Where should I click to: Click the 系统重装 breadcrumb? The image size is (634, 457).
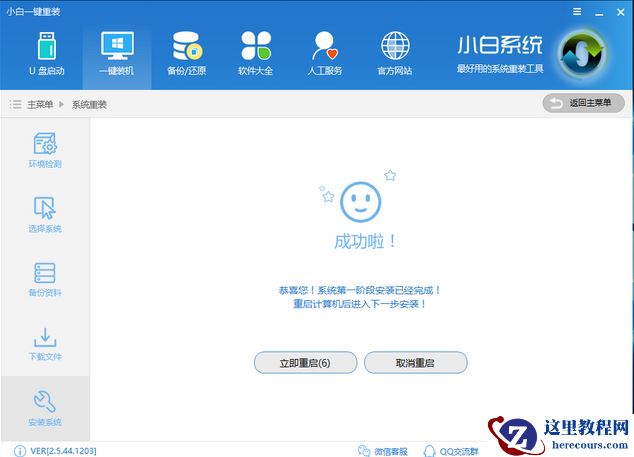pyautogui.click(x=89, y=105)
